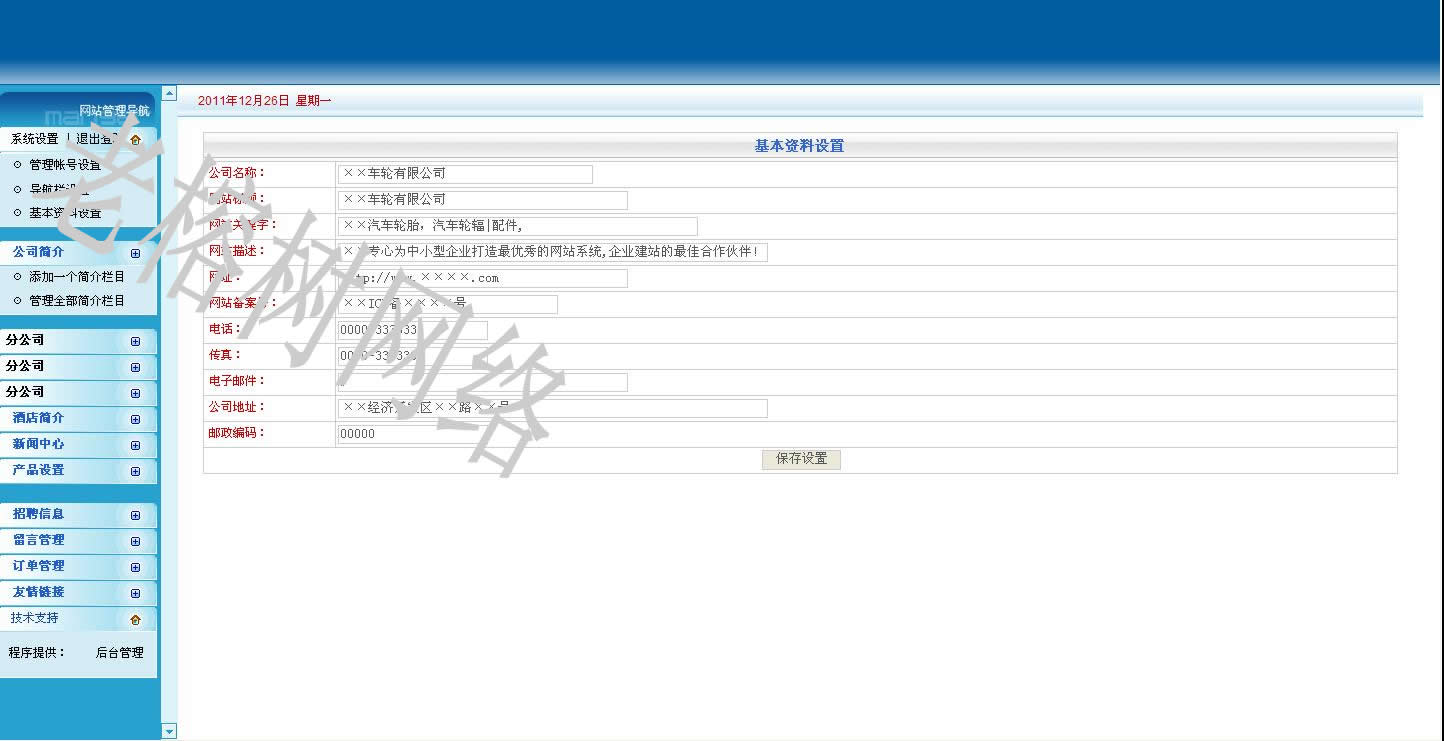Click the 程序提供: label
Screen dimensions: 1444x741
pyautogui.click(x=37, y=653)
